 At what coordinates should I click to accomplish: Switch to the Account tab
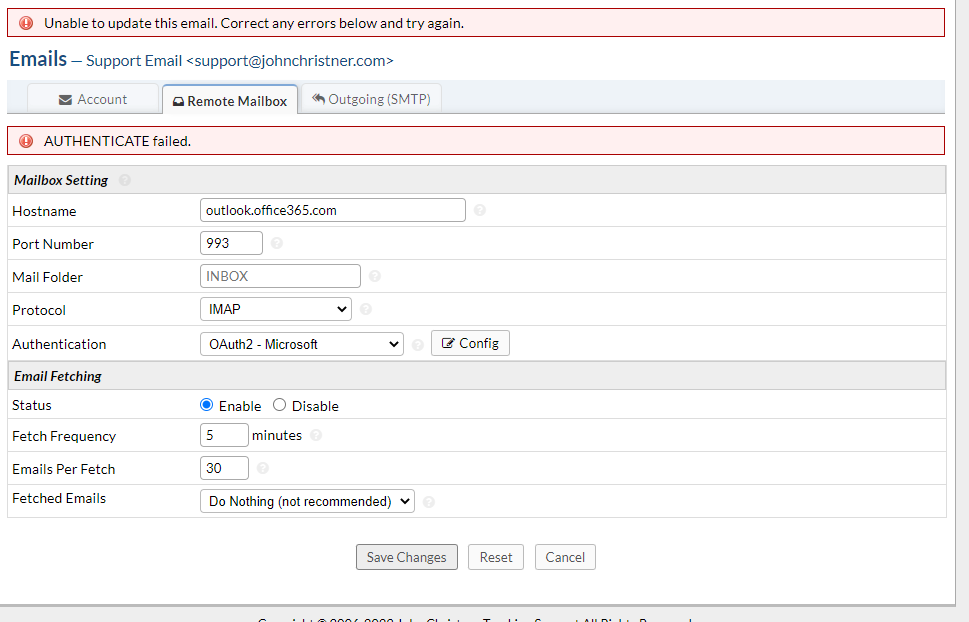point(93,100)
